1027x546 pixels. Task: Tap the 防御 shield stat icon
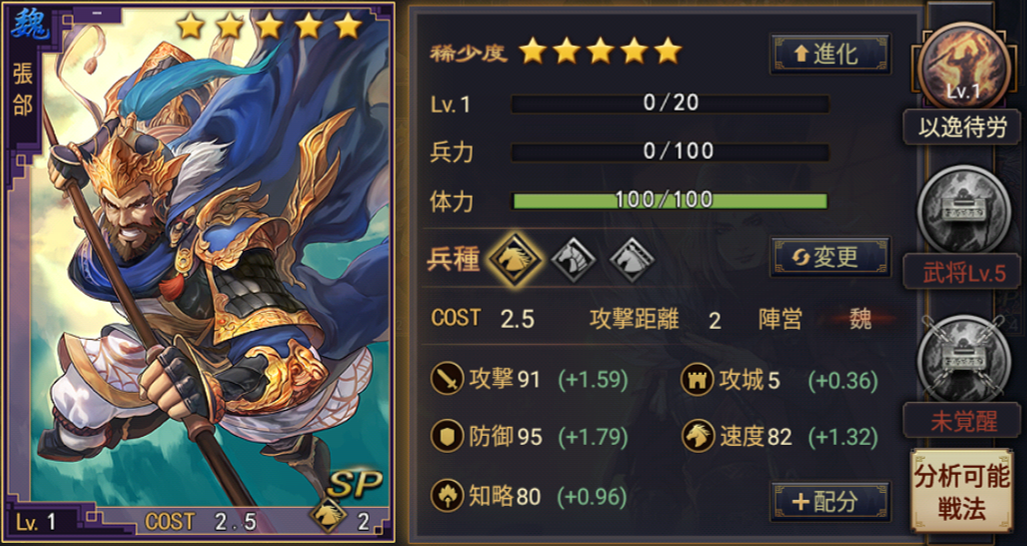[x=447, y=436]
